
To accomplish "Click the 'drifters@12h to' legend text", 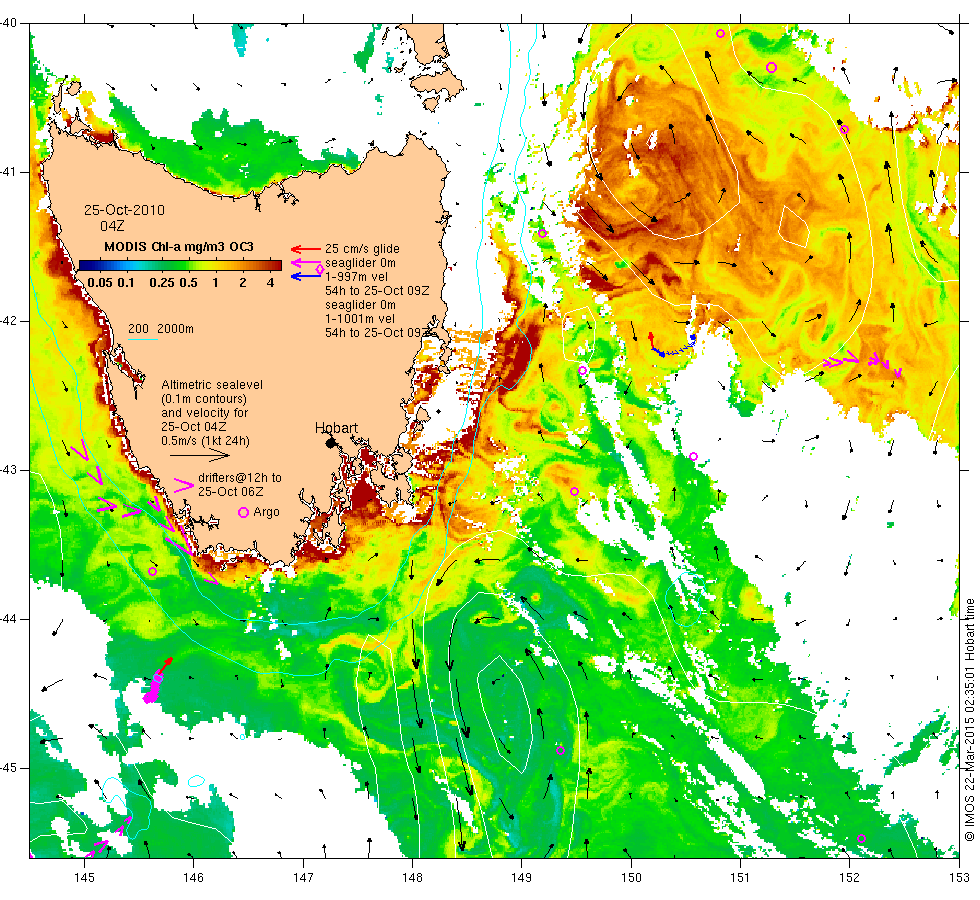I will click(240, 478).
